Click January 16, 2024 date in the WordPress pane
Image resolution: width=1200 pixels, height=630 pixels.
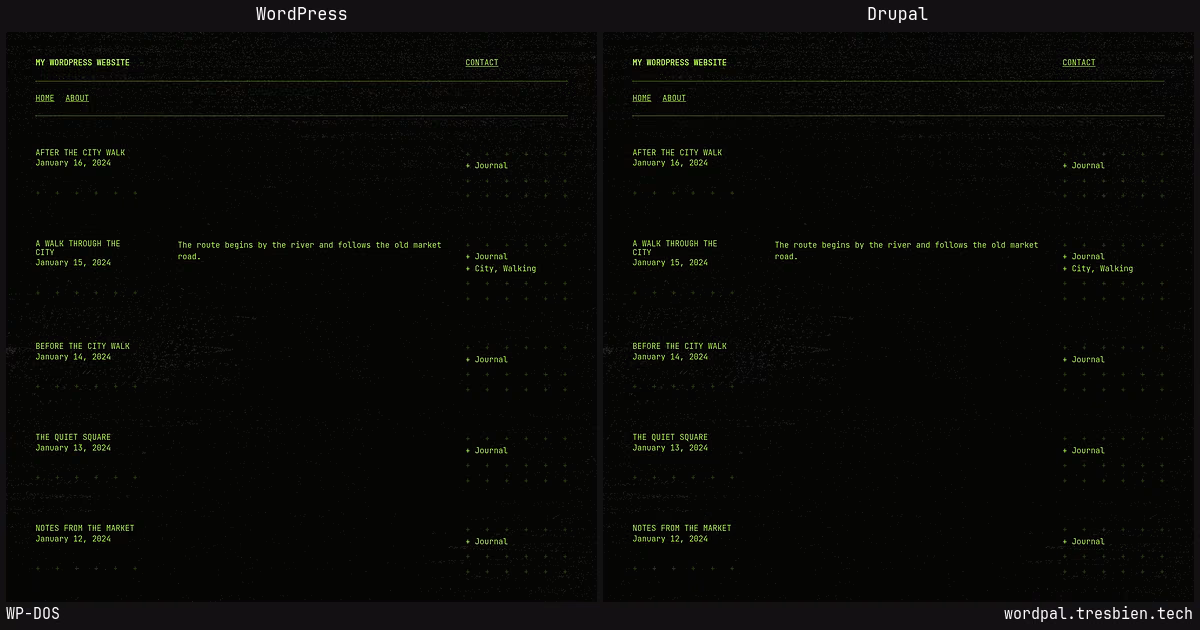tap(73, 162)
